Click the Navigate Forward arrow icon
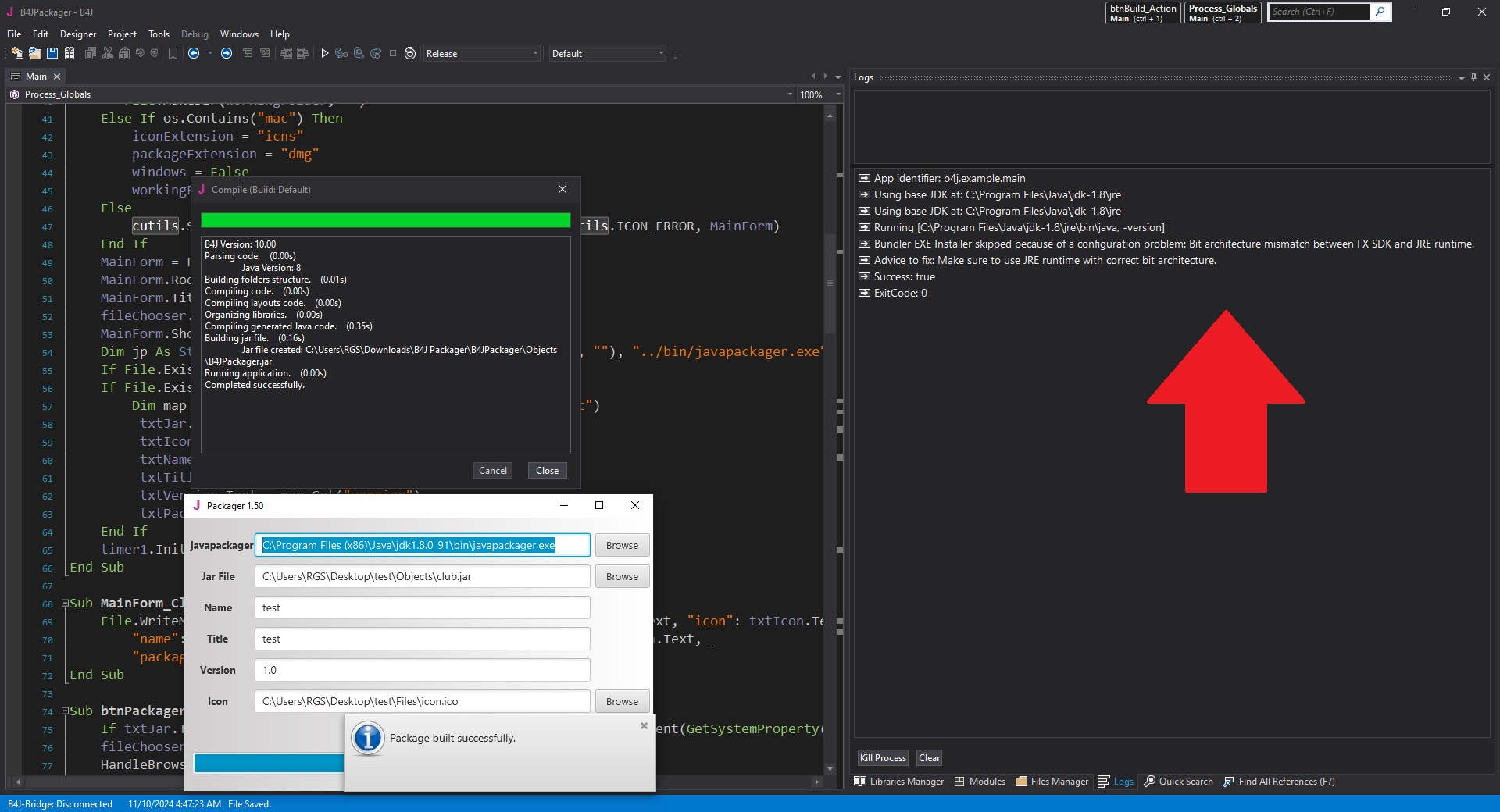Viewport: 1500px width, 812px height. [227, 53]
